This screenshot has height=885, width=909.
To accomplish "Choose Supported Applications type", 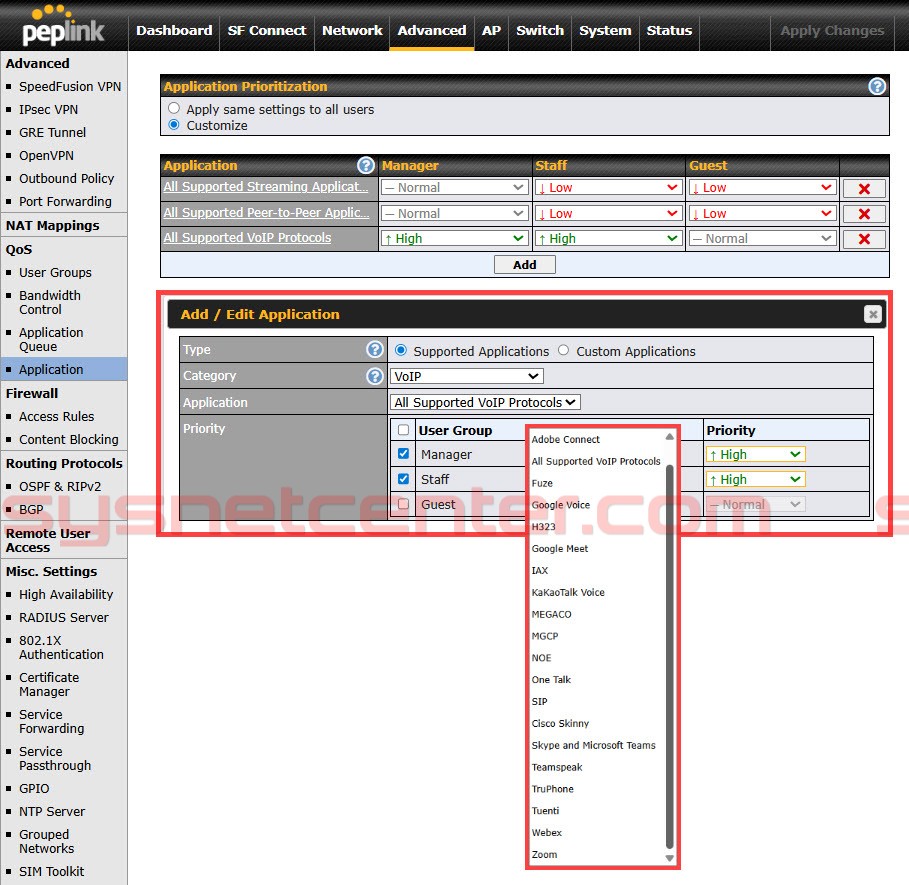I will click(401, 351).
